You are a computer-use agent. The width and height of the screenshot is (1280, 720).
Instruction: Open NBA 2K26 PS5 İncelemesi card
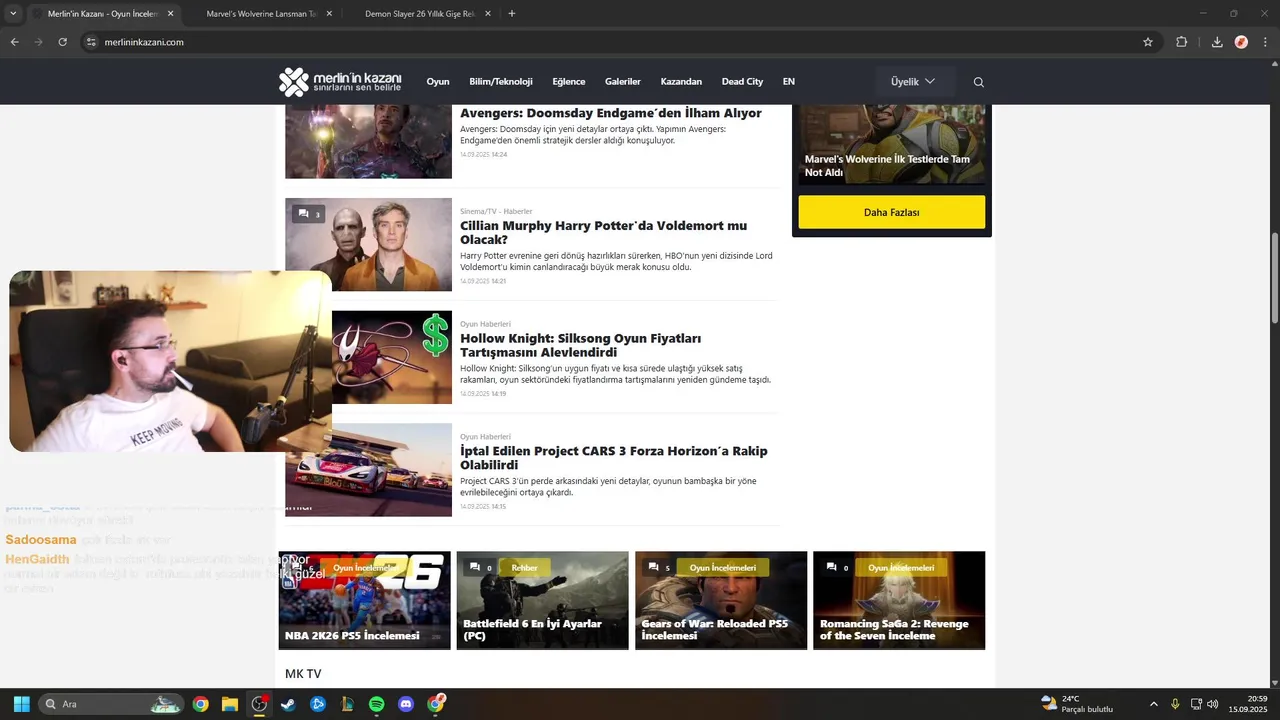(x=364, y=600)
